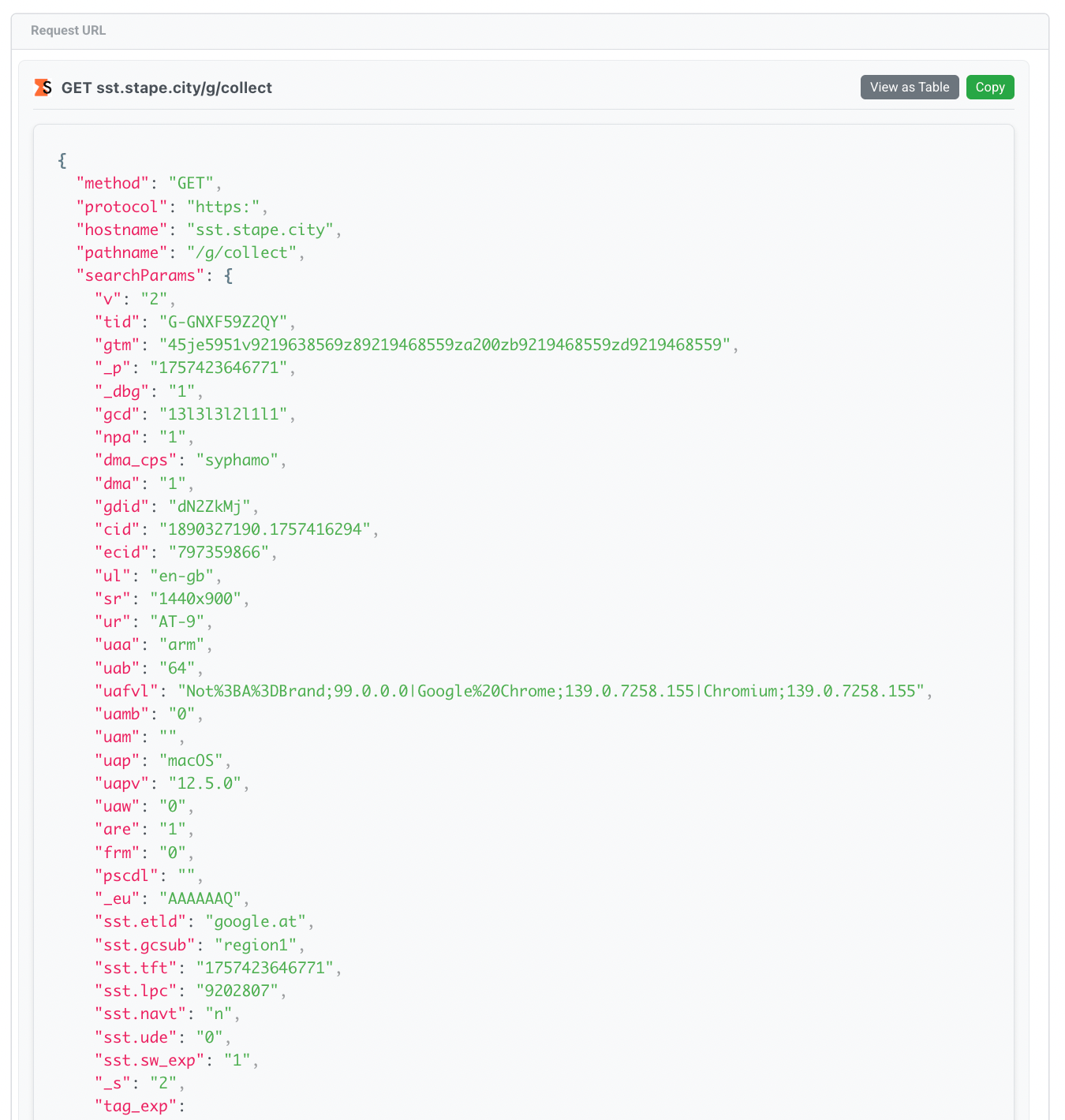Select the ur value AT-9
This screenshot has width=1065, height=1120.
coord(177,622)
